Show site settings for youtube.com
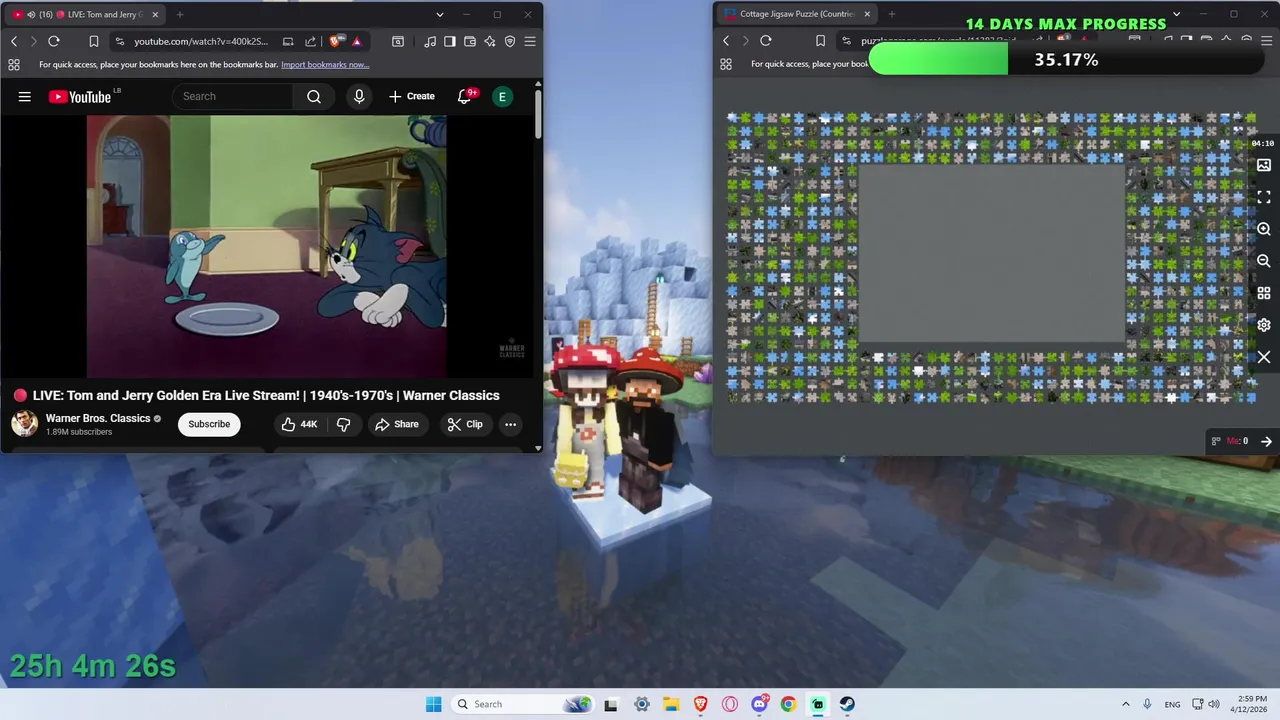Screen dimensions: 1280x720 [120, 41]
